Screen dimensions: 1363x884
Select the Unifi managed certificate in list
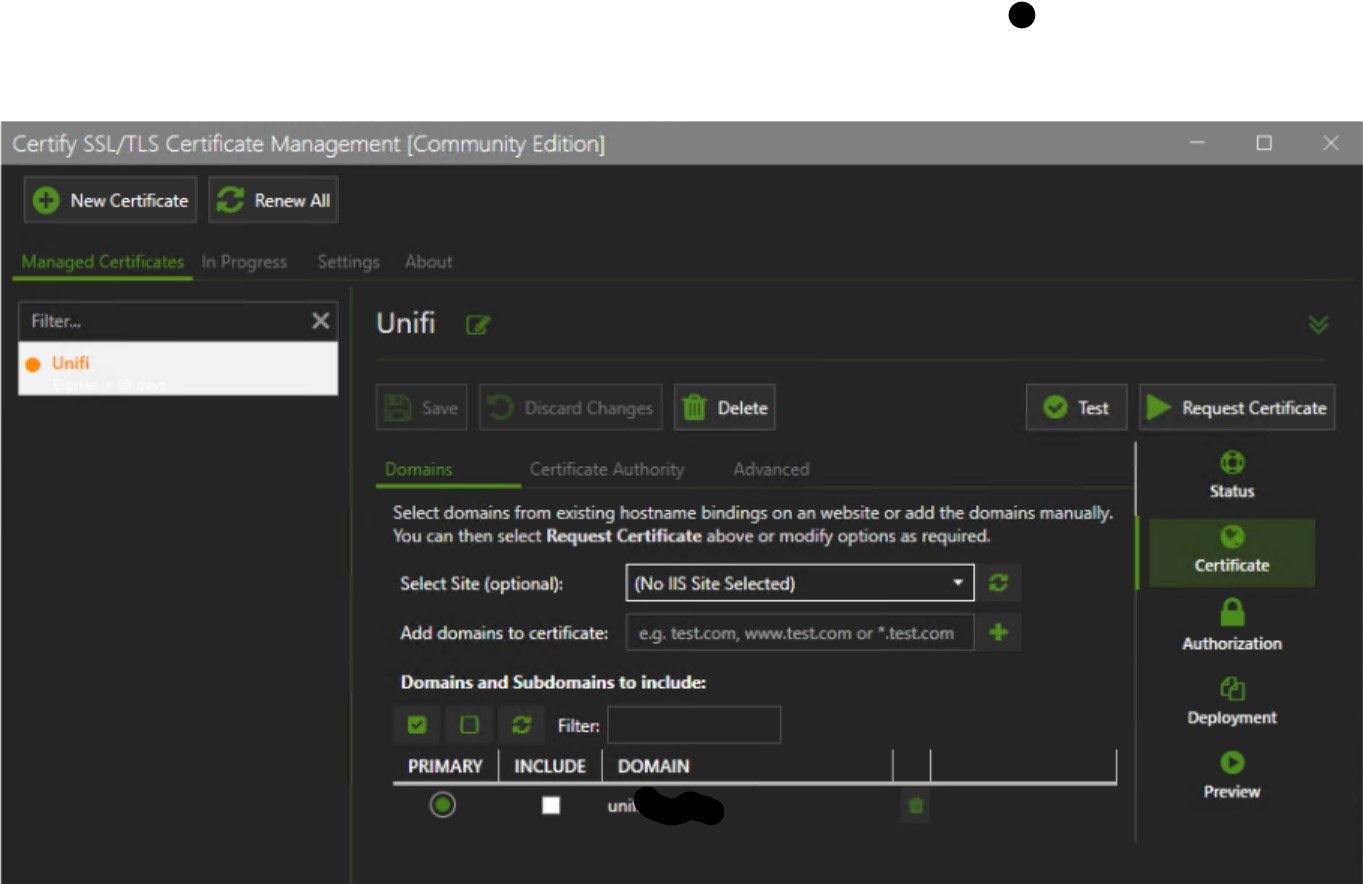[178, 369]
